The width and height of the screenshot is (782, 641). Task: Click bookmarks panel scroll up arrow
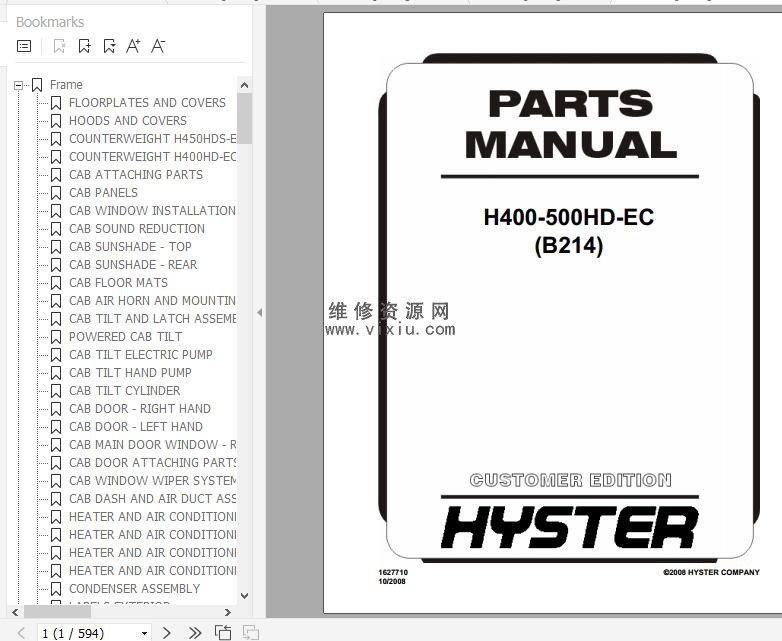(244, 85)
